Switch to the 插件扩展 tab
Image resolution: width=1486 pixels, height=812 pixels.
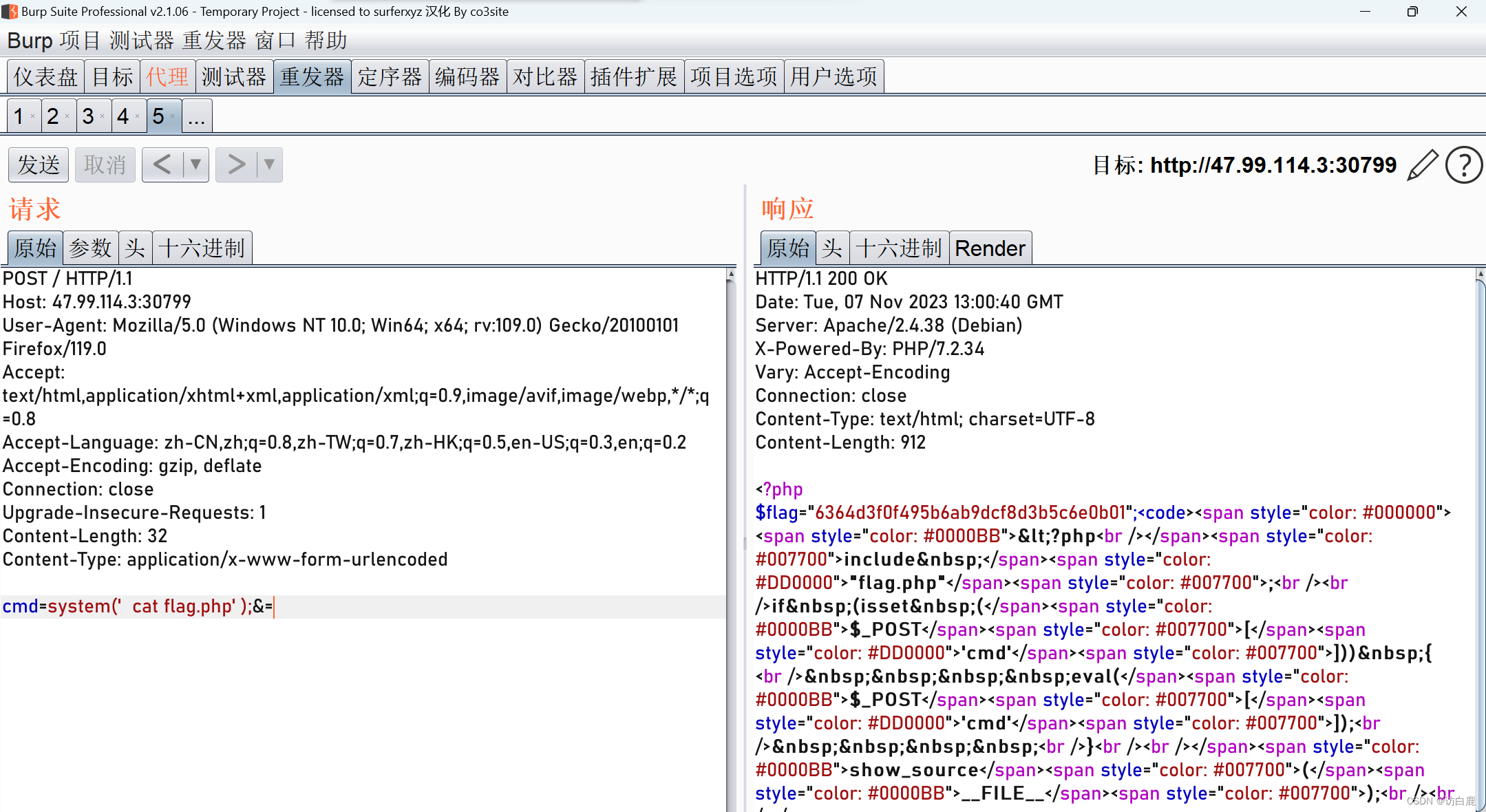tap(634, 76)
